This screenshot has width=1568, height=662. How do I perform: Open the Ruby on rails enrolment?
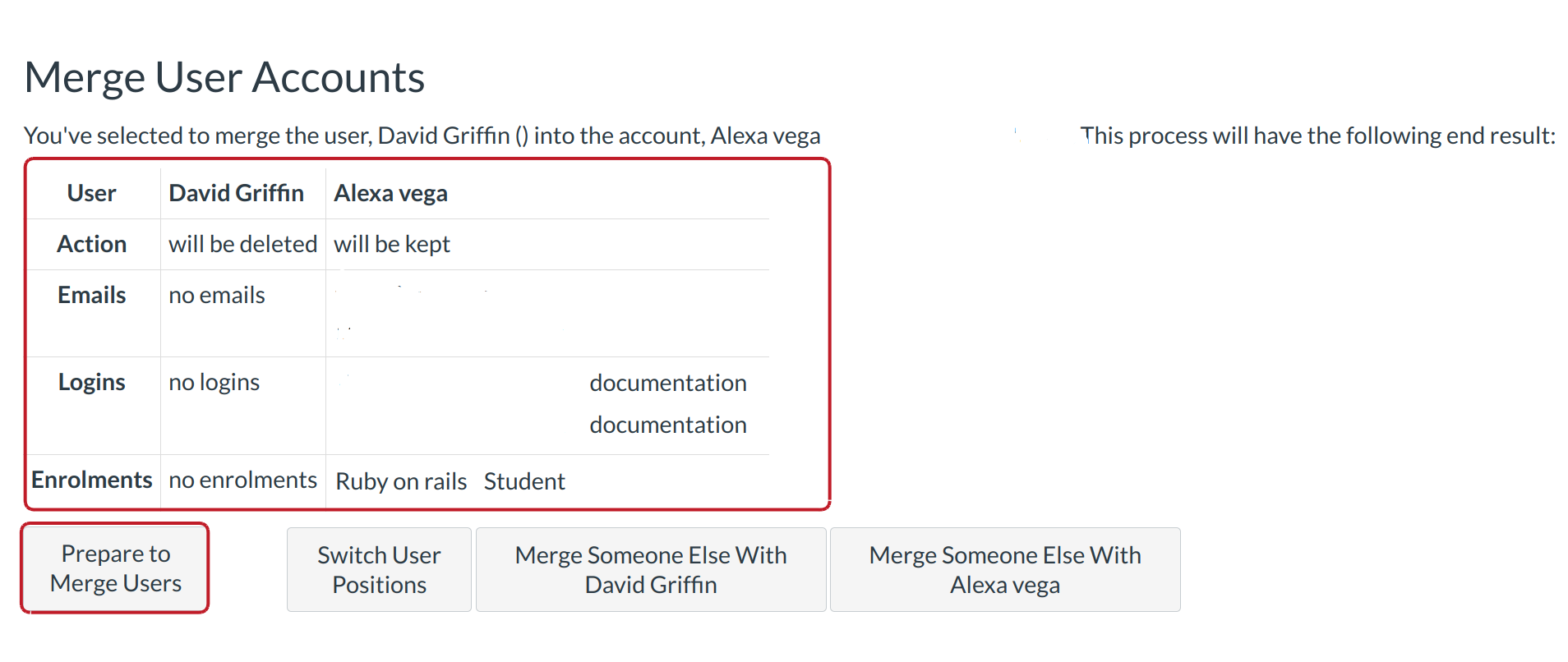401,481
